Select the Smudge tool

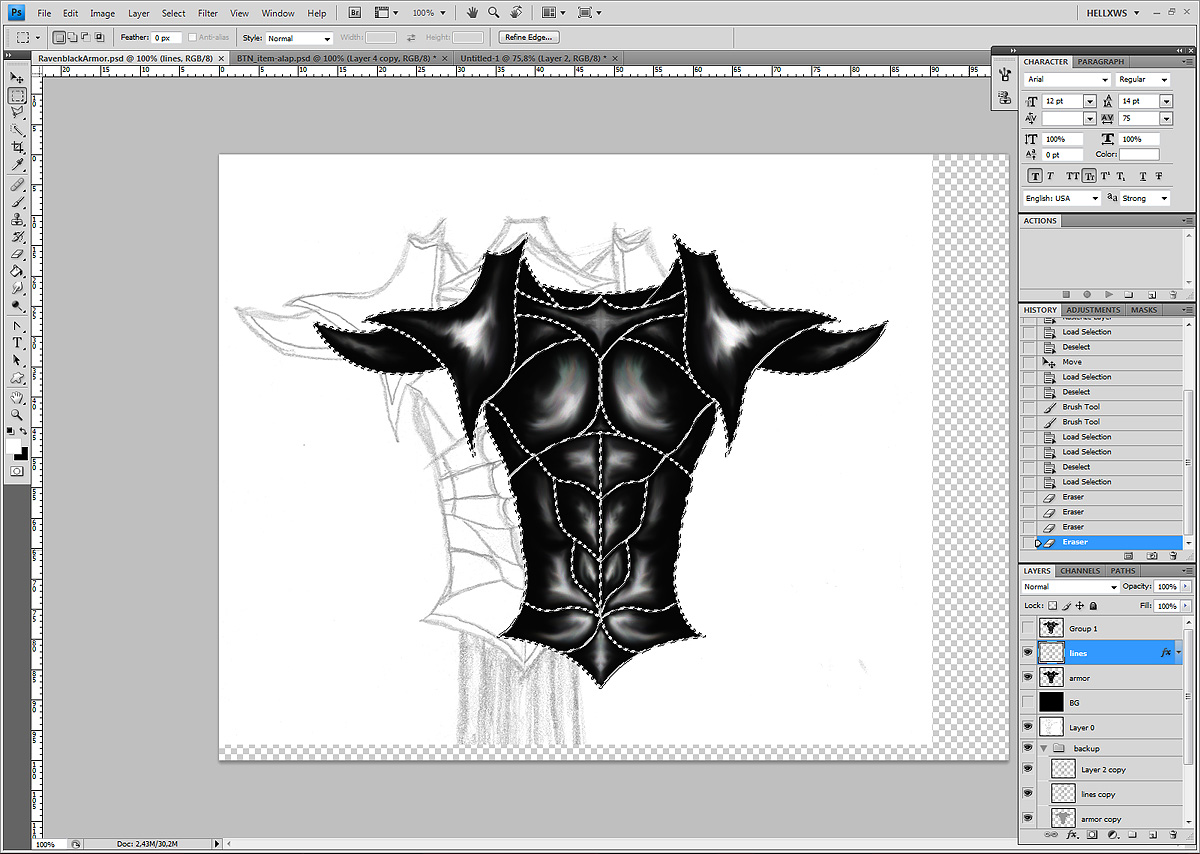click(17, 287)
